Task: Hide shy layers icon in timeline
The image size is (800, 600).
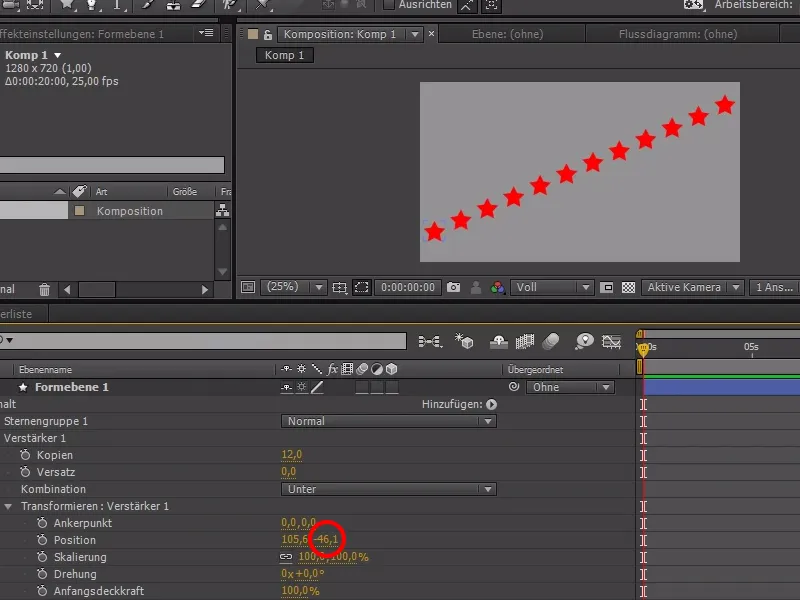Action: pos(498,341)
